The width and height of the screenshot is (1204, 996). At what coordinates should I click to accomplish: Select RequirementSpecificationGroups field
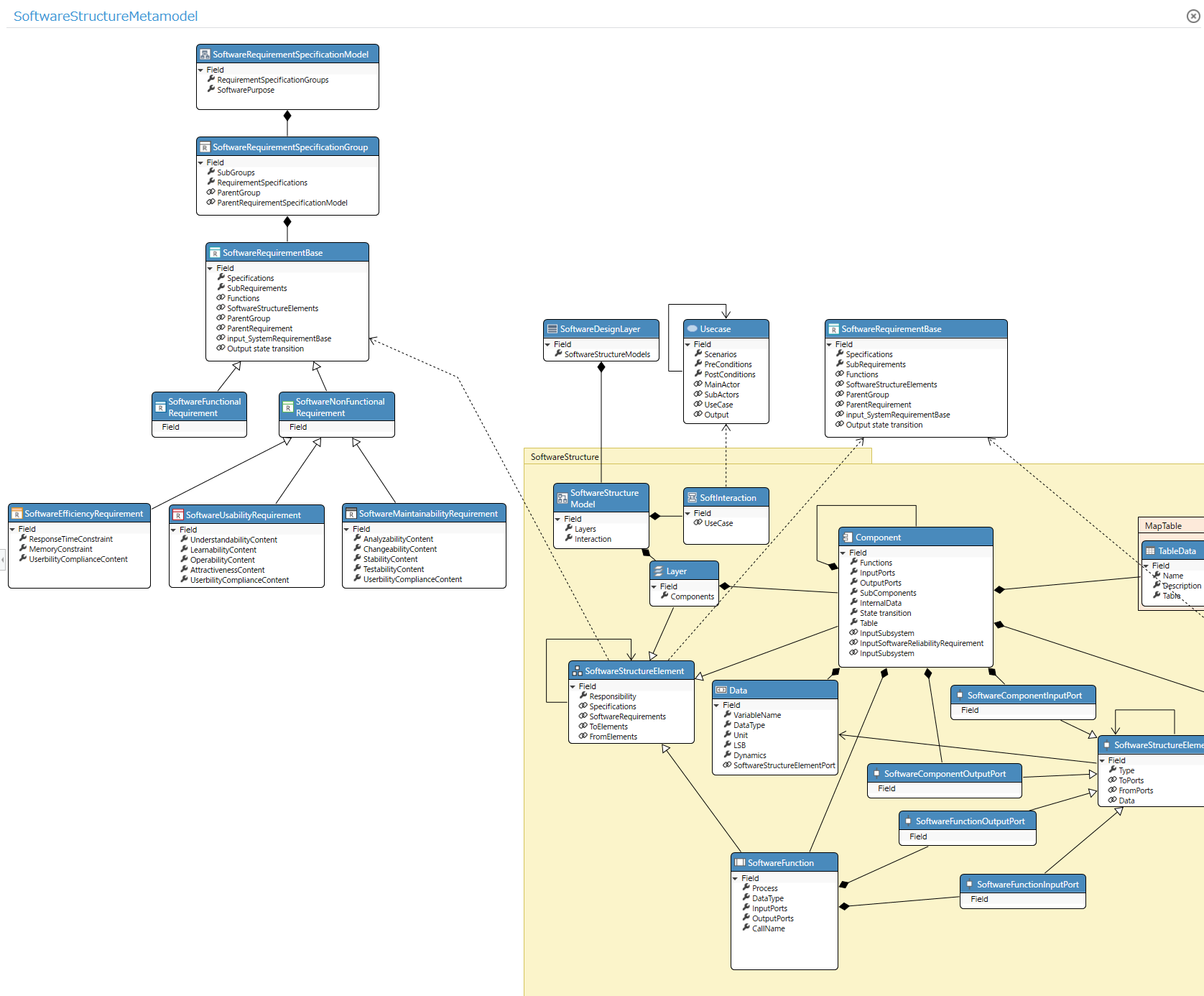[273, 80]
